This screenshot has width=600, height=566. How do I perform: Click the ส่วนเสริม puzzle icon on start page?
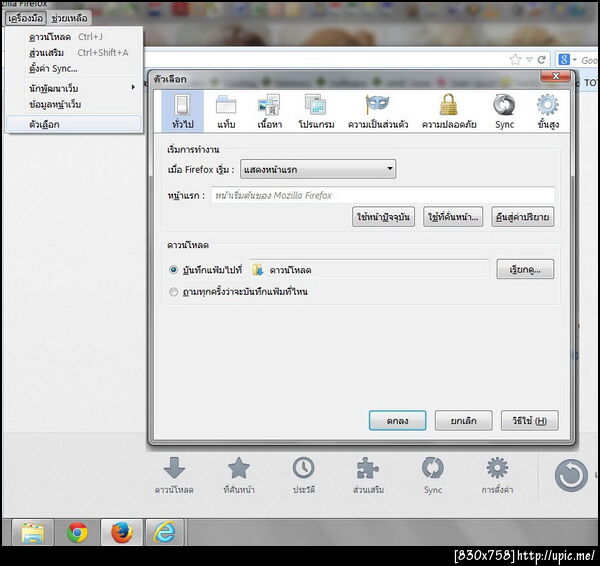tap(368, 468)
